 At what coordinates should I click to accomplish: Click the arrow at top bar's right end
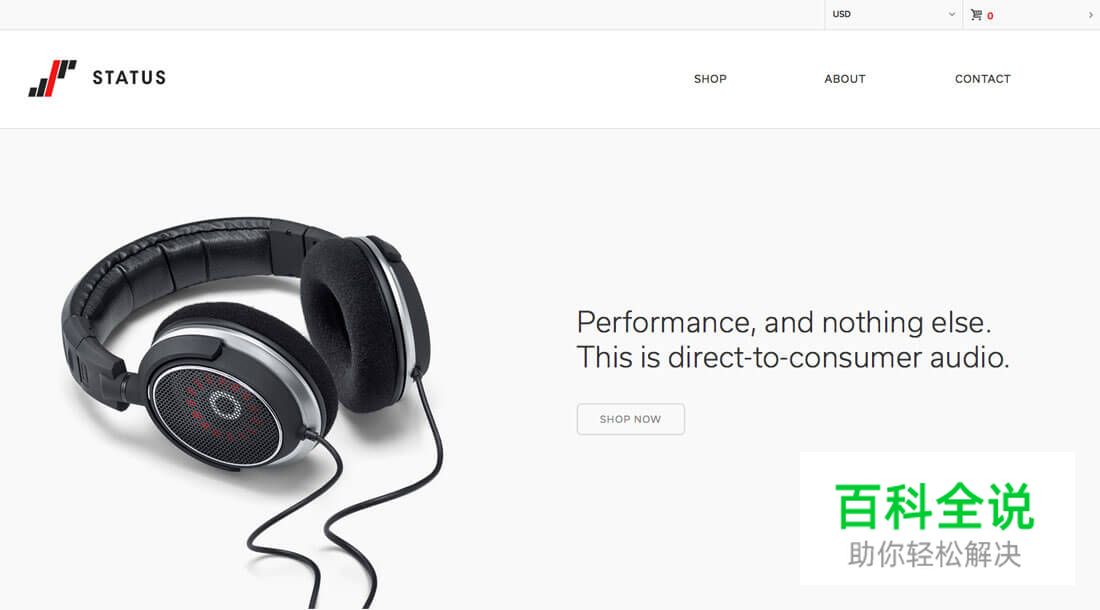(x=1090, y=15)
